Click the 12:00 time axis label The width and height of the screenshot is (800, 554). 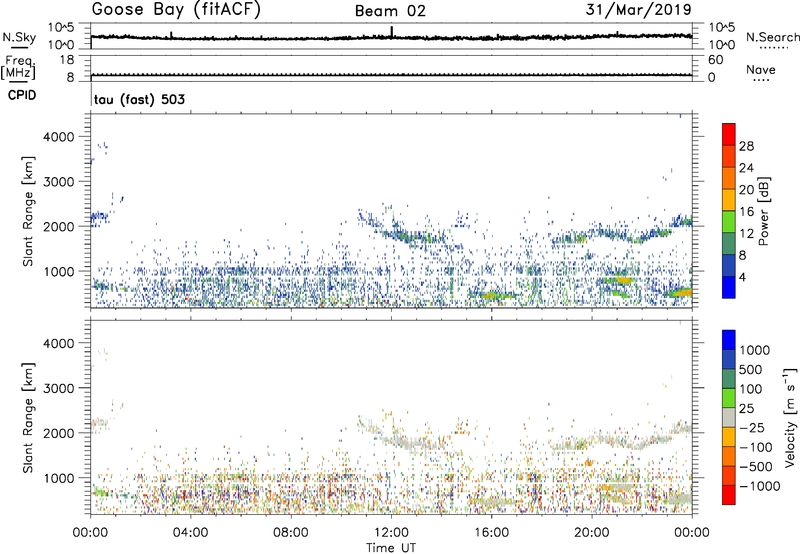[x=391, y=533]
